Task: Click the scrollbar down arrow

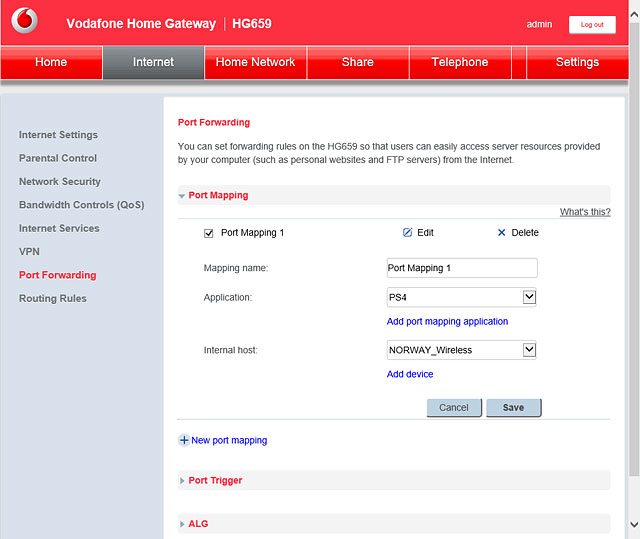Action: (634, 524)
